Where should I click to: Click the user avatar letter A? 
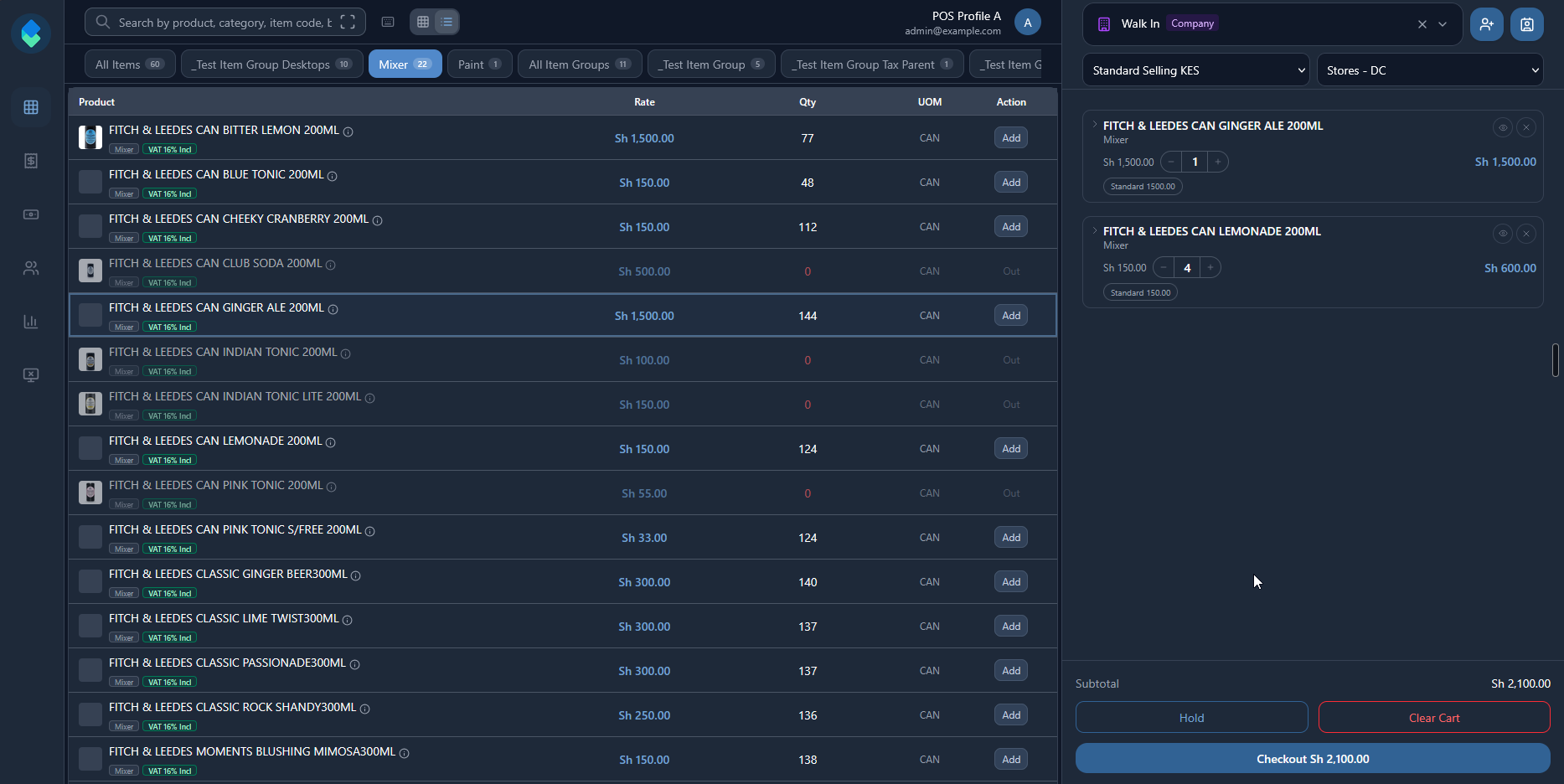click(1028, 23)
